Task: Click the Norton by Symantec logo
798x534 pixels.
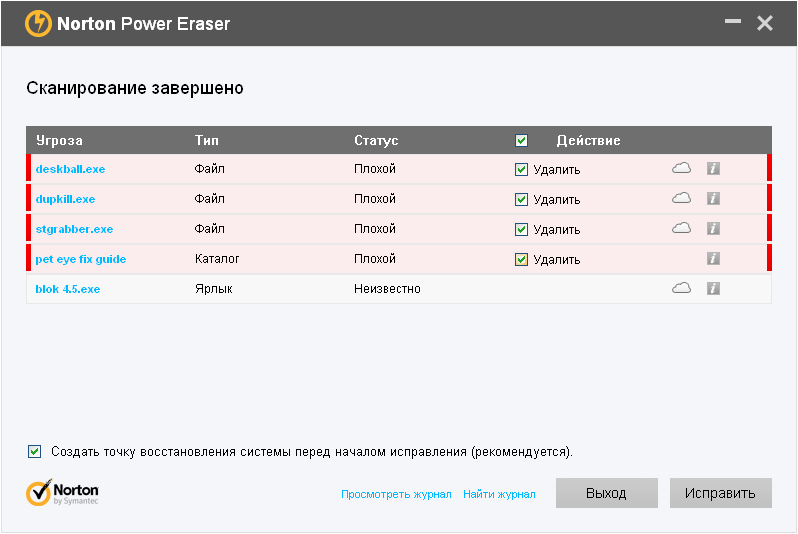Action: [62, 492]
